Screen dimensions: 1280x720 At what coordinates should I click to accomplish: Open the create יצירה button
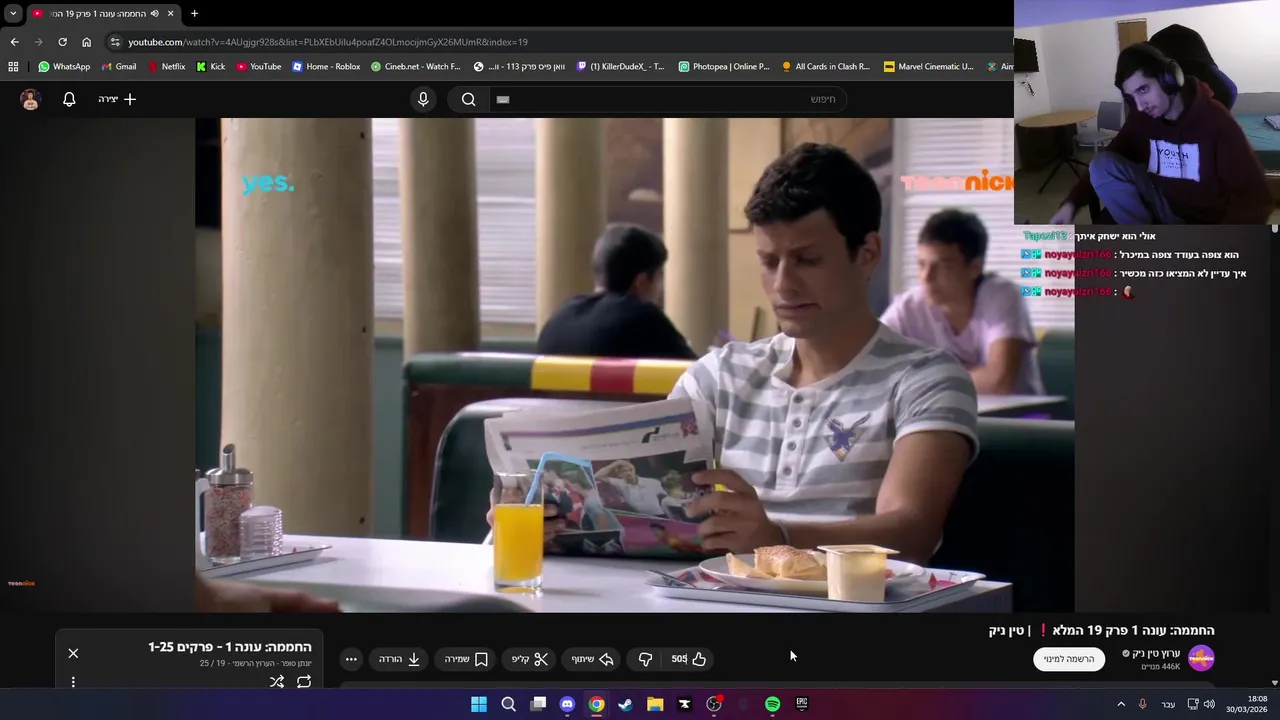click(x=117, y=99)
